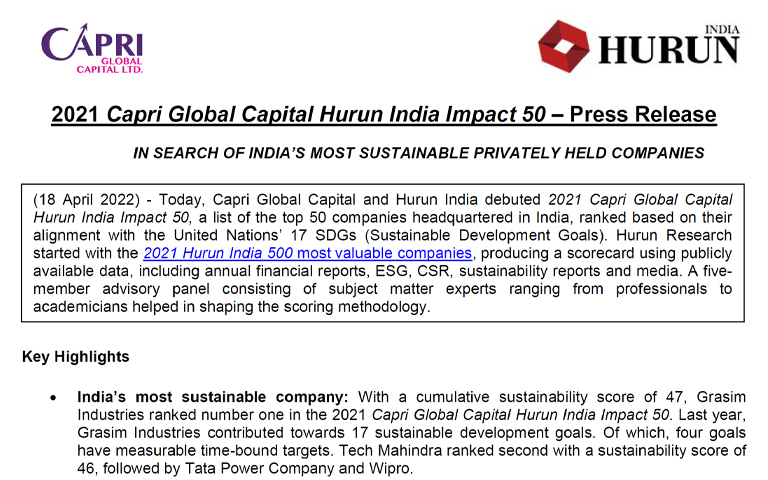768x480 pixels.
Task: Select the subtitle 'IN SEARCH OF INDIA'S MOST SUSTAINABLE'
Action: [302, 153]
